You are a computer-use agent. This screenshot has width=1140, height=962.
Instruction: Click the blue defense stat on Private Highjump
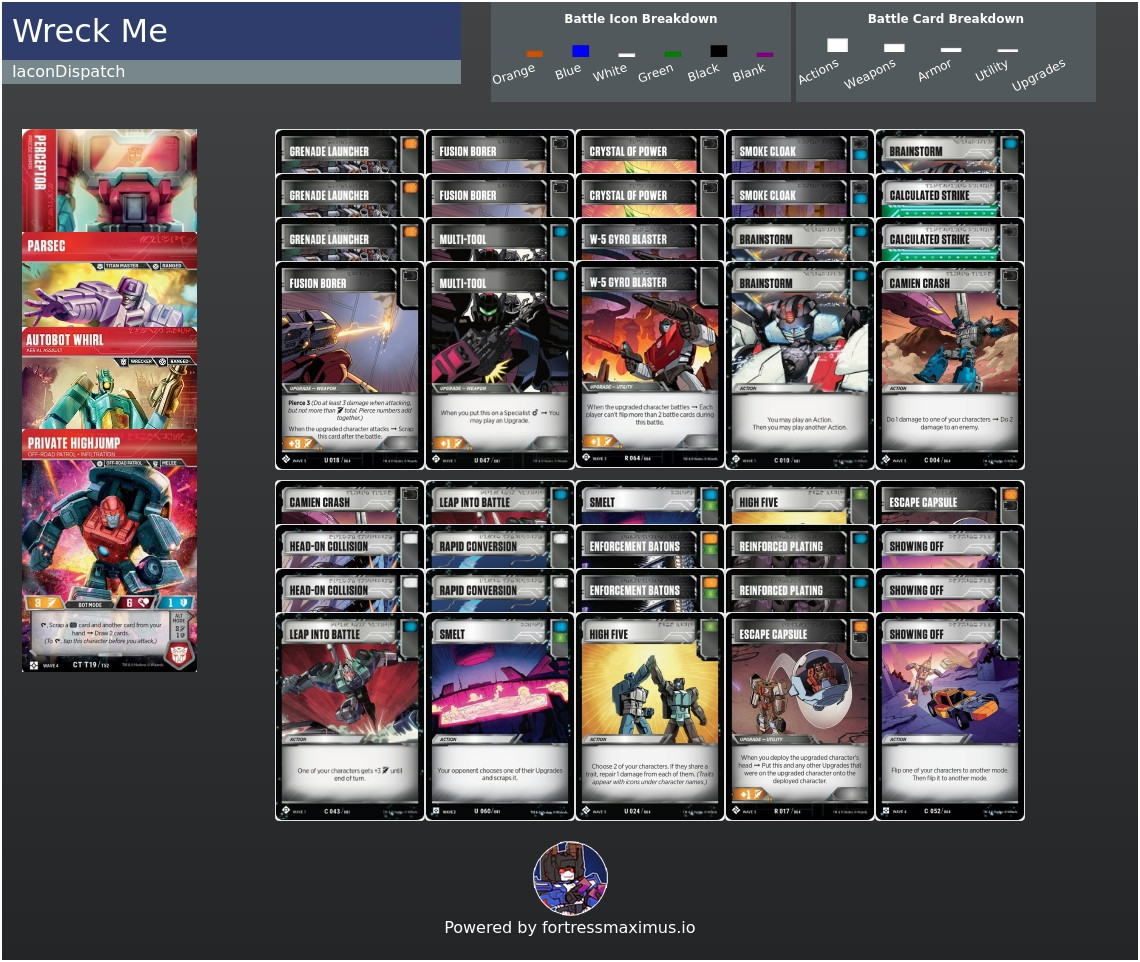[x=177, y=603]
